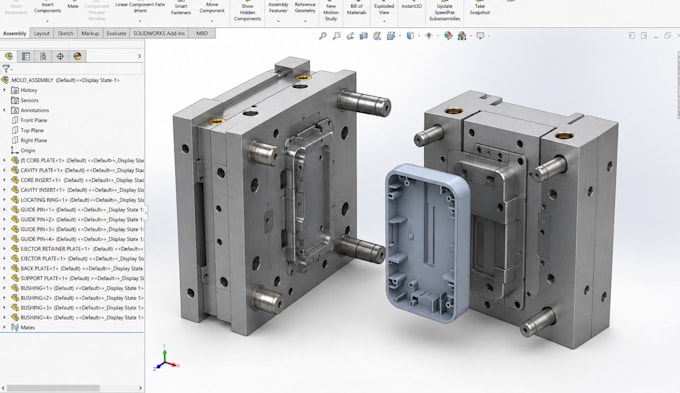Viewport: 680px width, 393px height.
Task: Click the Instant3D button
Action: pos(412,5)
